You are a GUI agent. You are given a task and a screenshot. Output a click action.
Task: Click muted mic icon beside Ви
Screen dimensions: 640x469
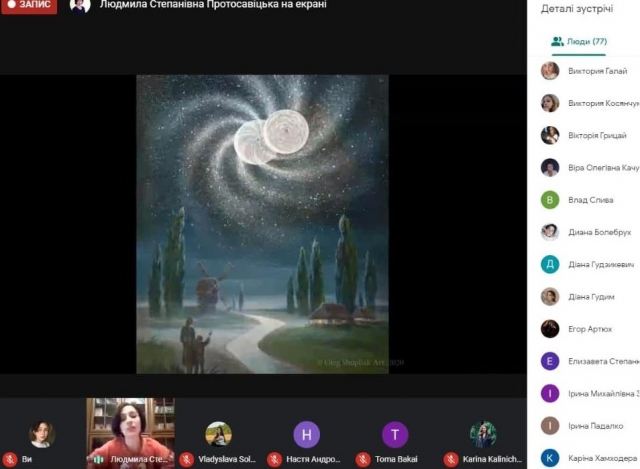(10, 460)
